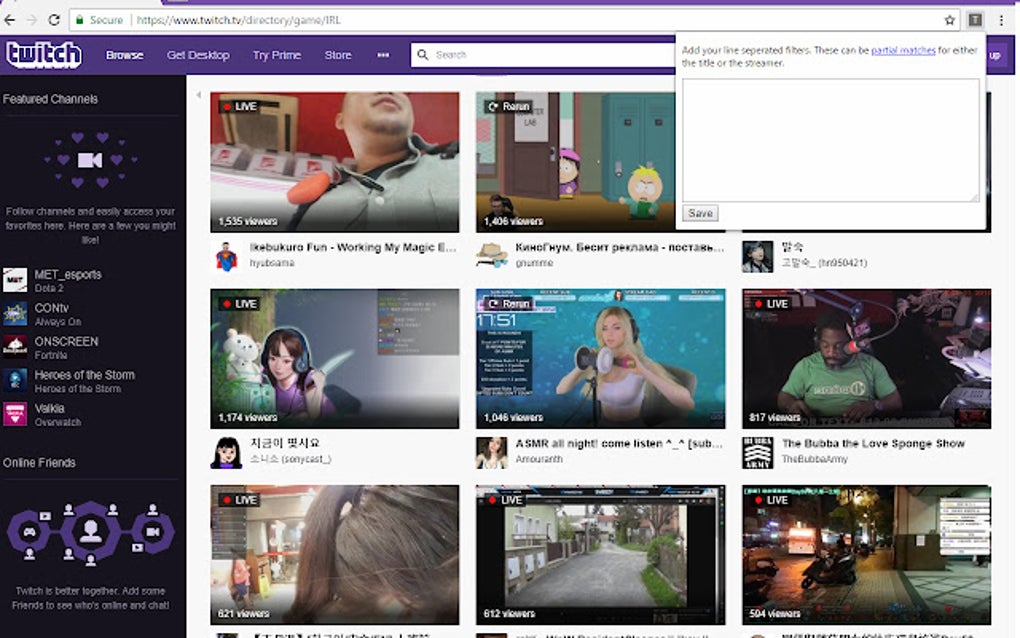Open the Store menu item
Screen dimensions: 1020x638
[x=337, y=54]
